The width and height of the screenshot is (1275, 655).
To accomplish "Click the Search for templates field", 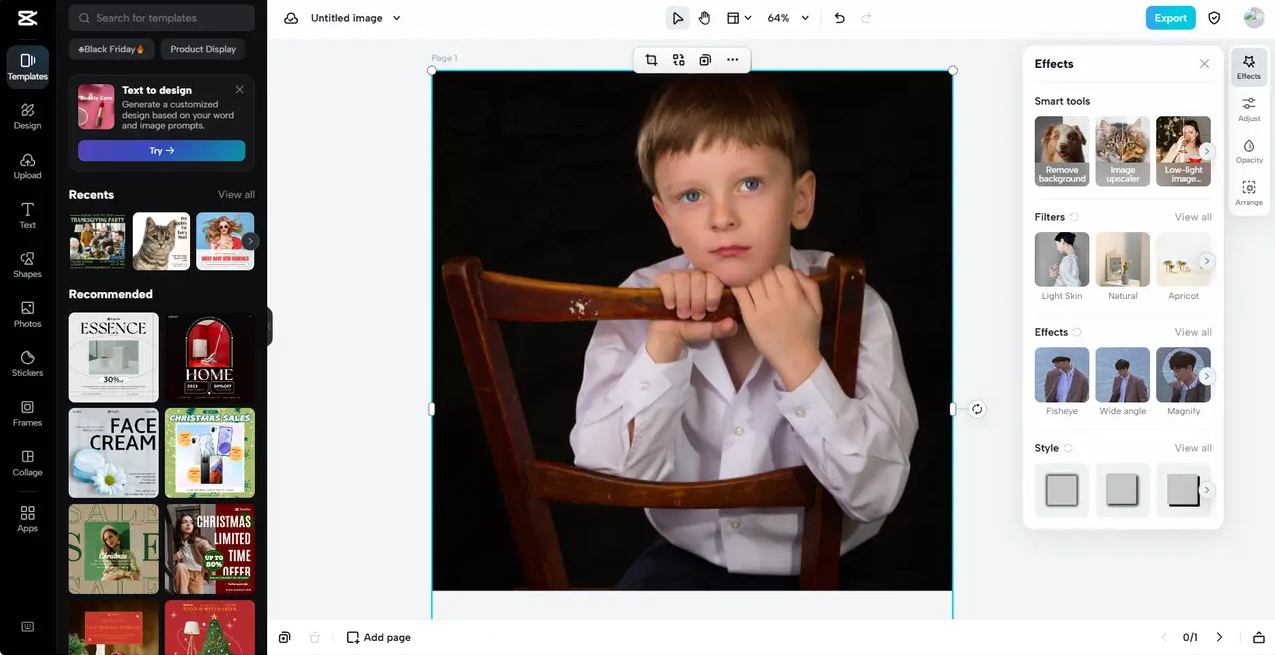I will 161,18.
